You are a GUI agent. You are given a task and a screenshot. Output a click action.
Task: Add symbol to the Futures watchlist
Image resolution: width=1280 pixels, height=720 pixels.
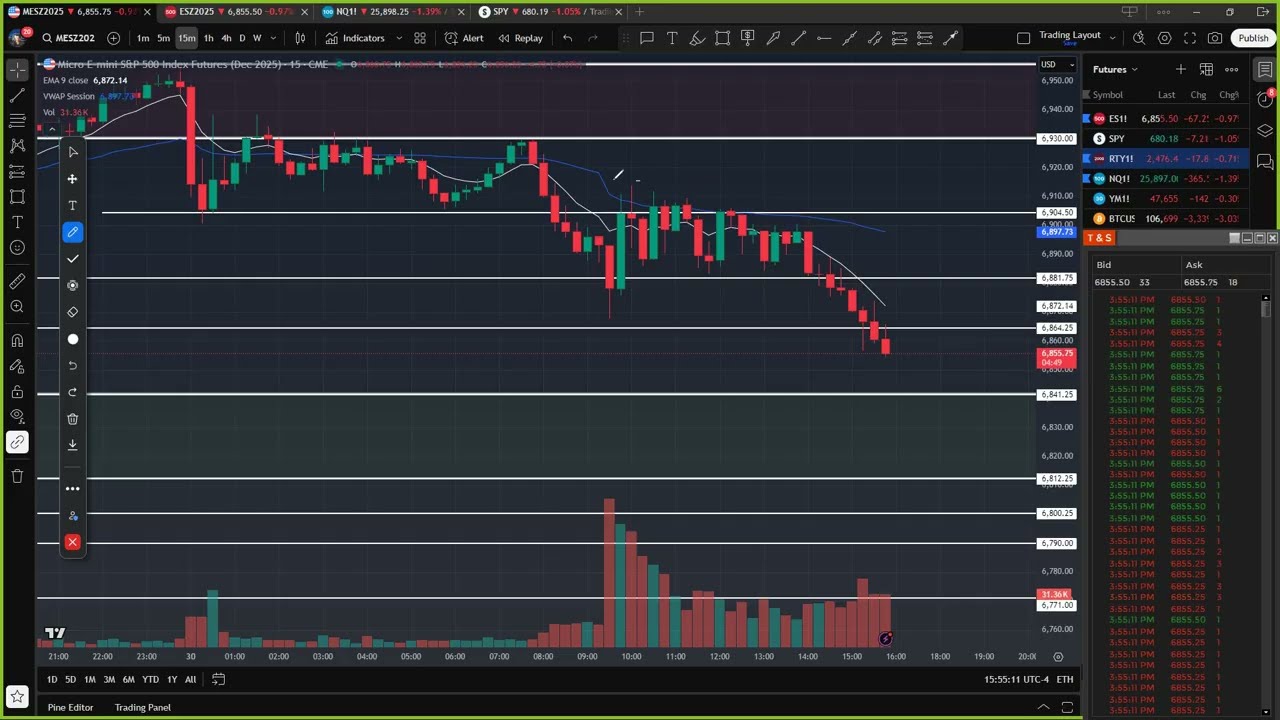point(1181,69)
